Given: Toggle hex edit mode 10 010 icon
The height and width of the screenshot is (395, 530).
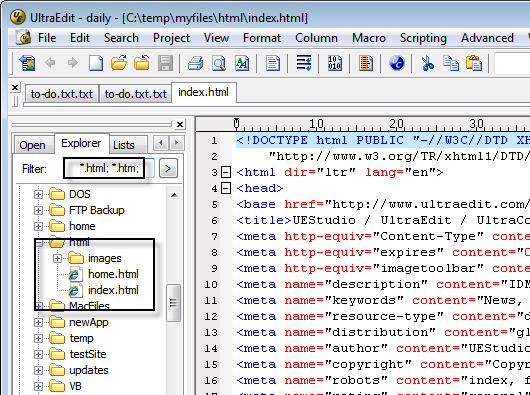Looking at the screenshot, I should [x=334, y=63].
